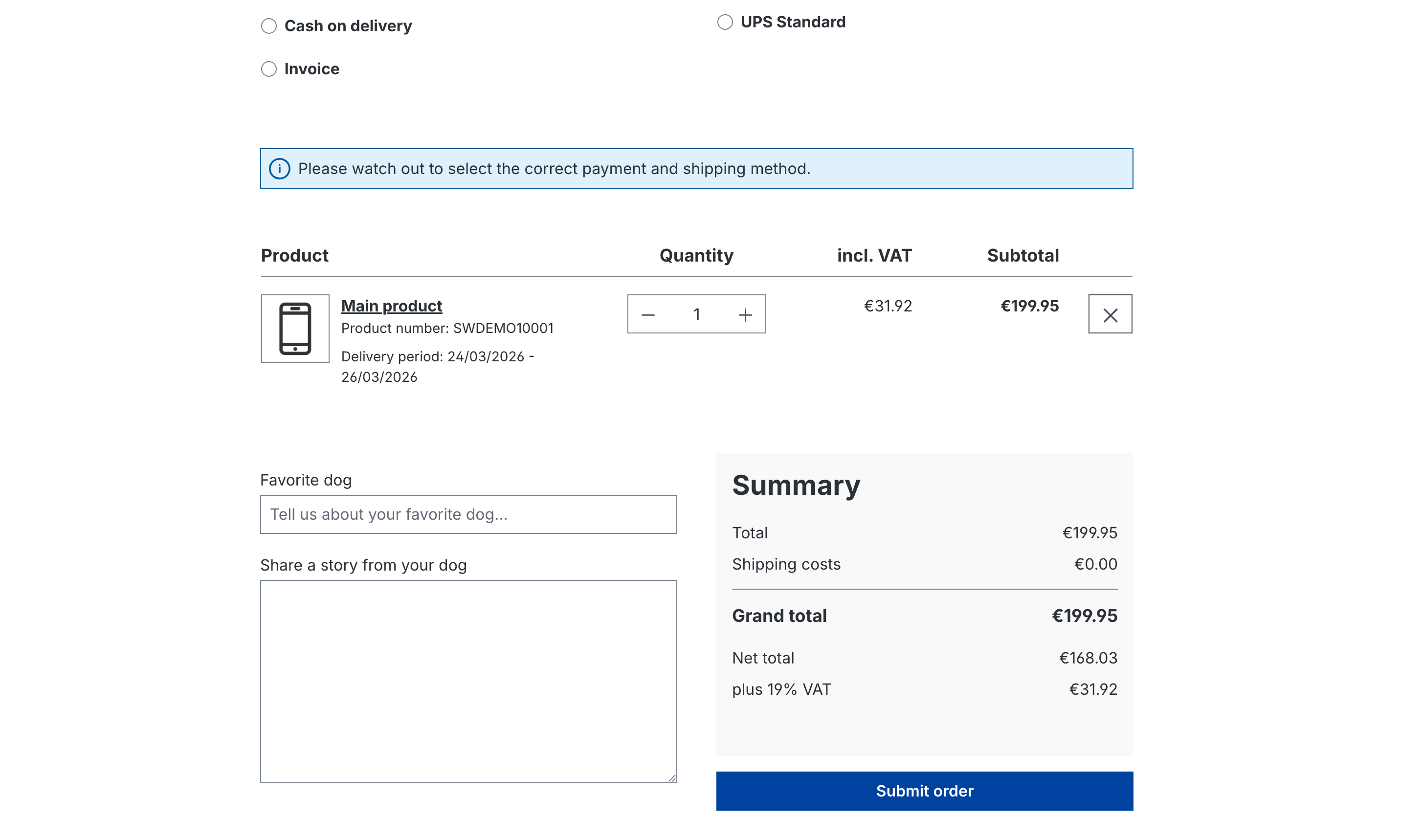Click the Summary heading
Viewport: 1422px width, 840px height.
click(795, 485)
